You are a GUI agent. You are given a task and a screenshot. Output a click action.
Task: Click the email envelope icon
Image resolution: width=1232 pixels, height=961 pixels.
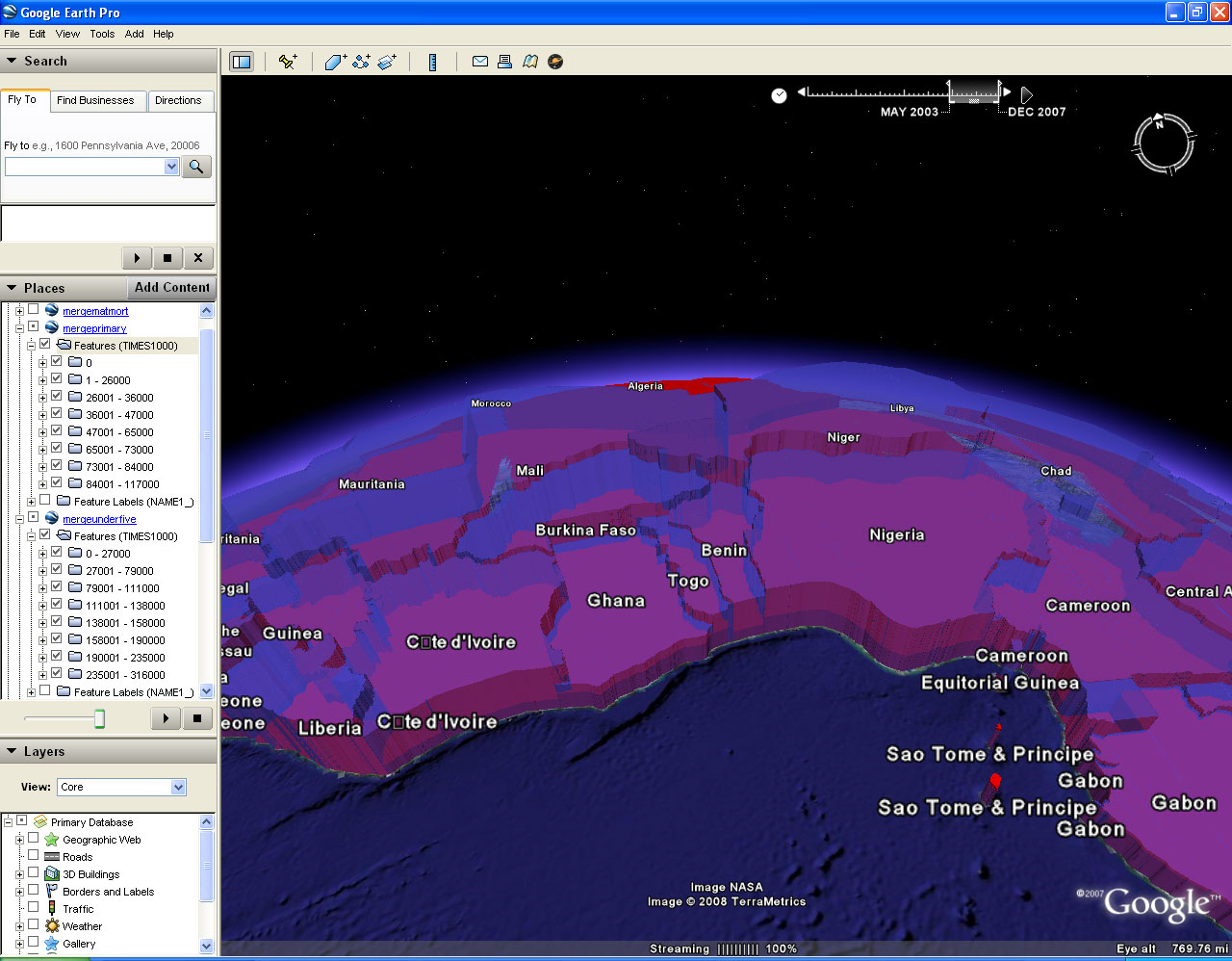point(479,62)
